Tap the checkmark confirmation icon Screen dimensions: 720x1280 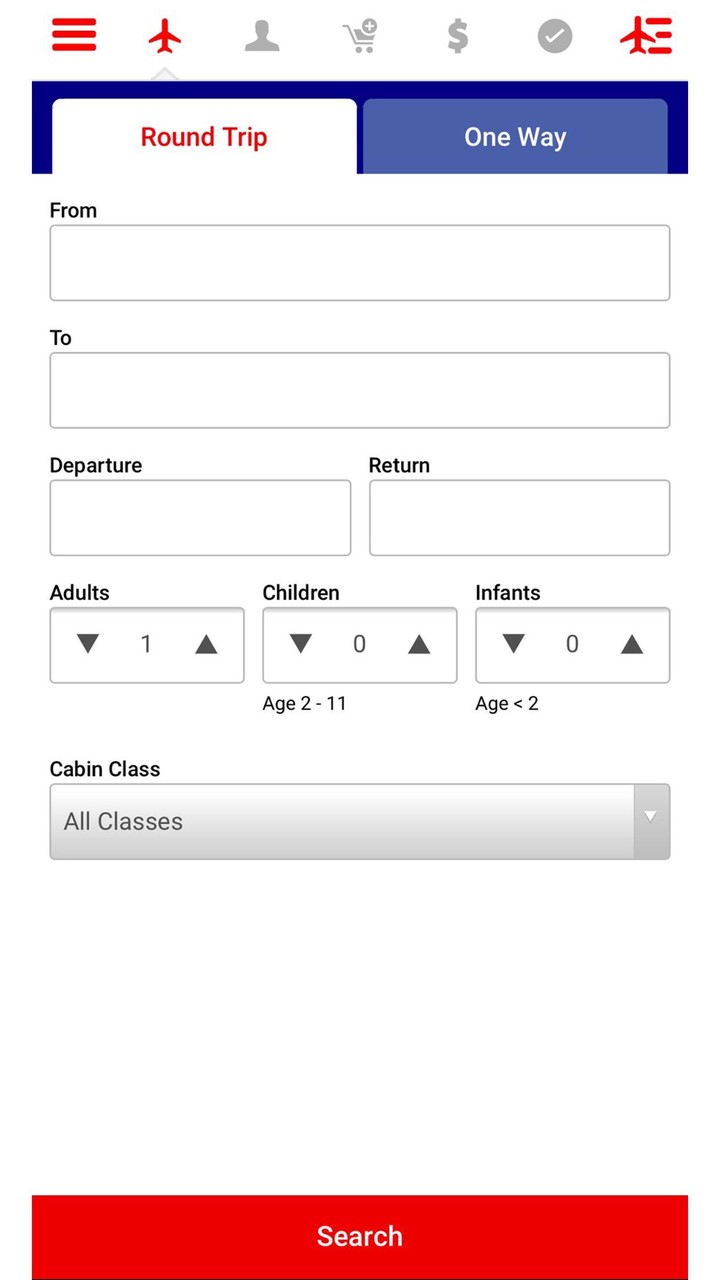coord(555,37)
